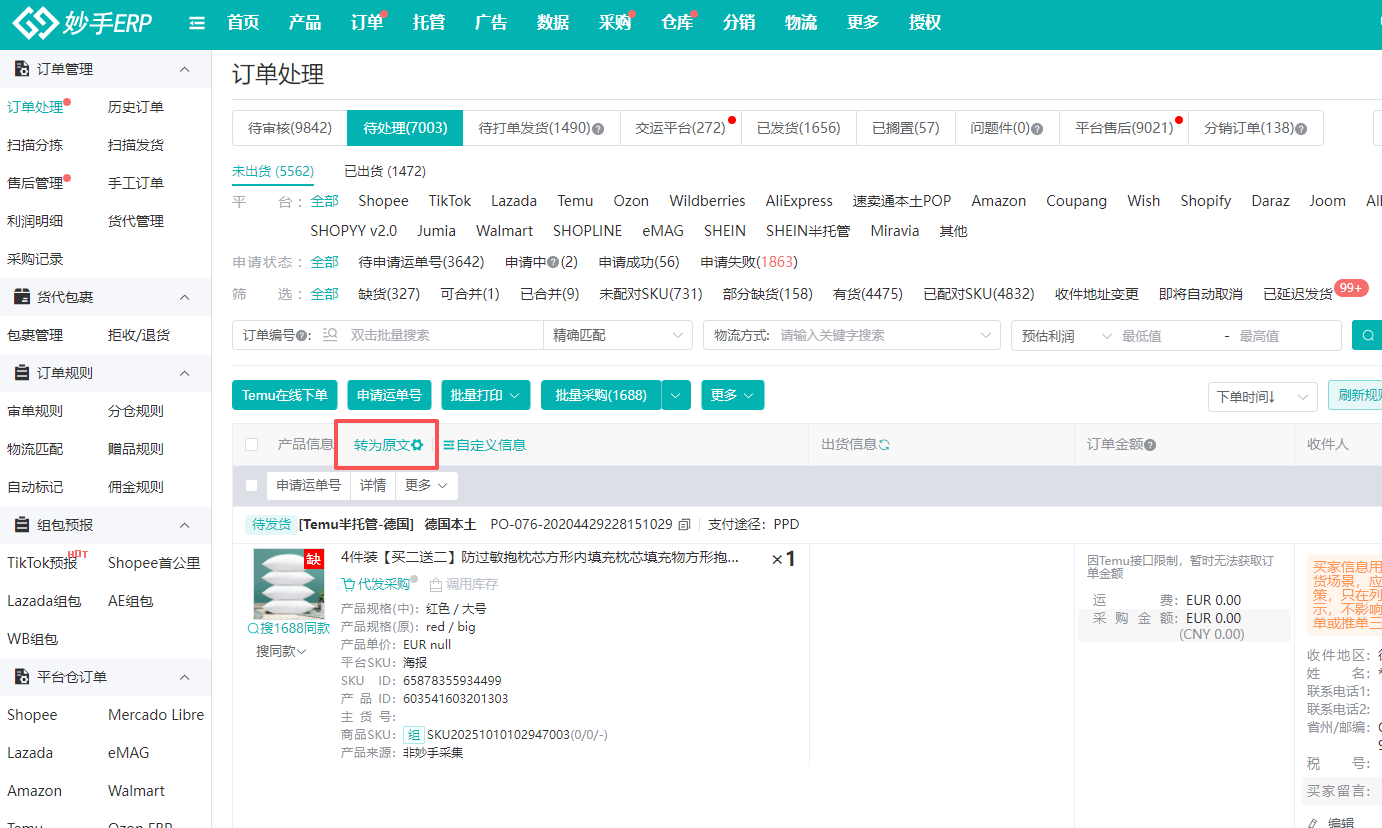Click the gear icon next to 转为原文
Image resolution: width=1382 pixels, height=828 pixels.
[x=417, y=445]
